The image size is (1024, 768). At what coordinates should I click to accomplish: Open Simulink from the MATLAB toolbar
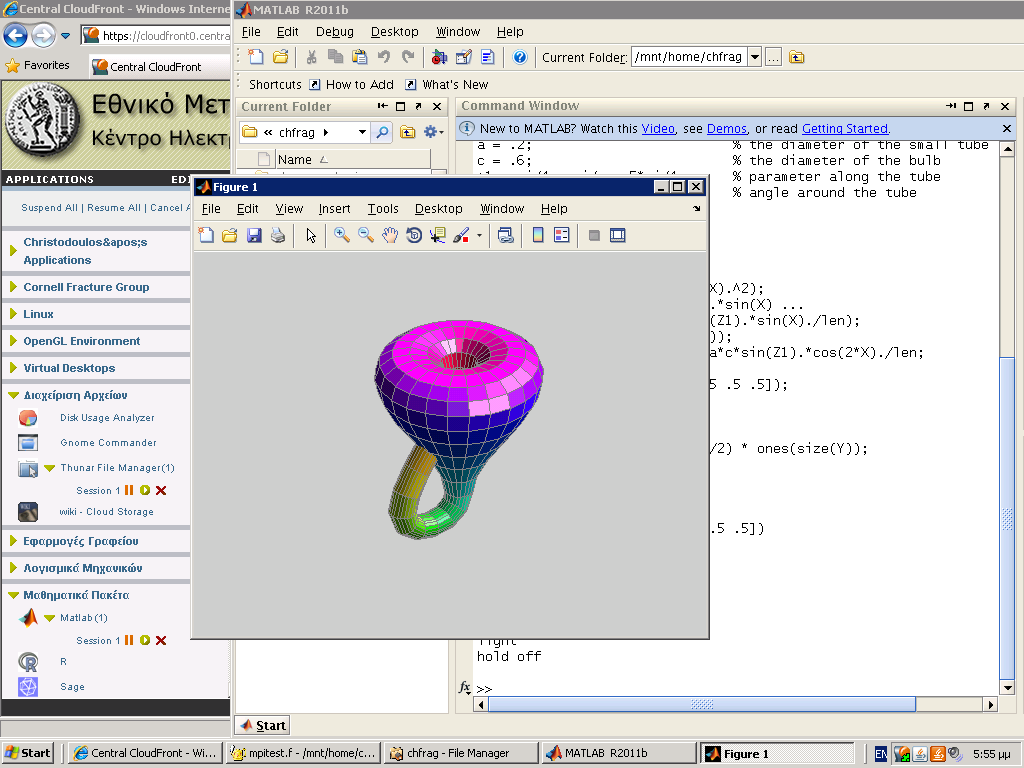pos(440,57)
